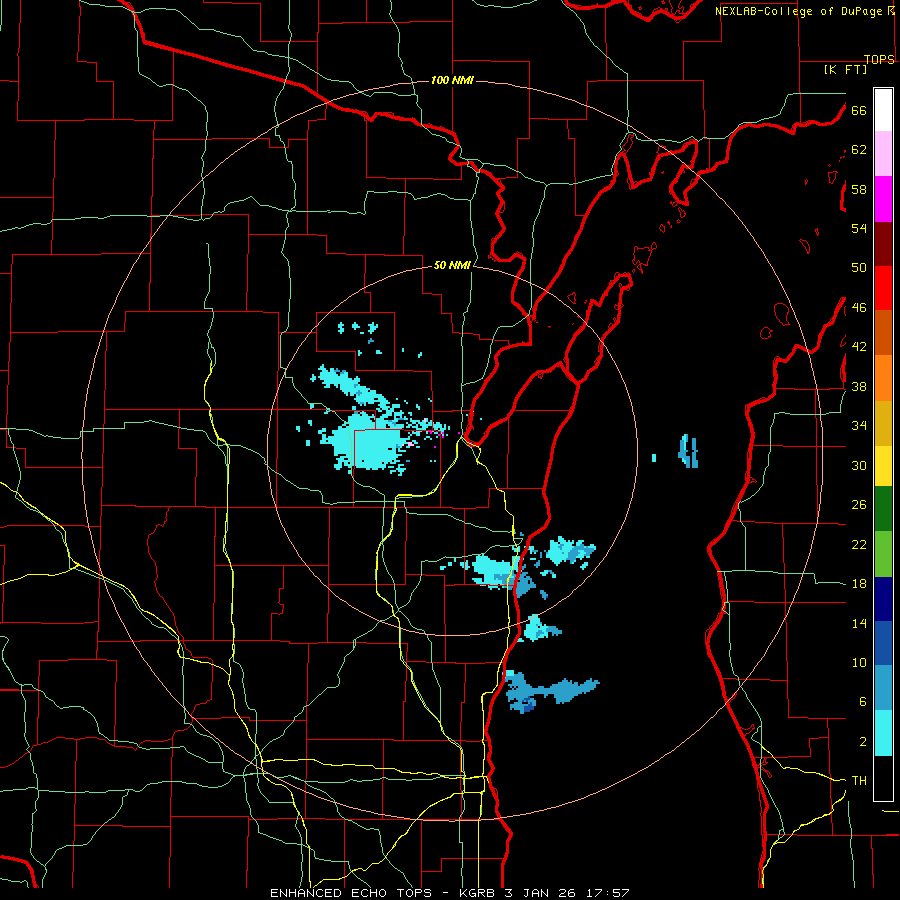Image resolution: width=900 pixels, height=900 pixels.
Task: Pick the light orange legend swatch
Action: tap(883, 378)
